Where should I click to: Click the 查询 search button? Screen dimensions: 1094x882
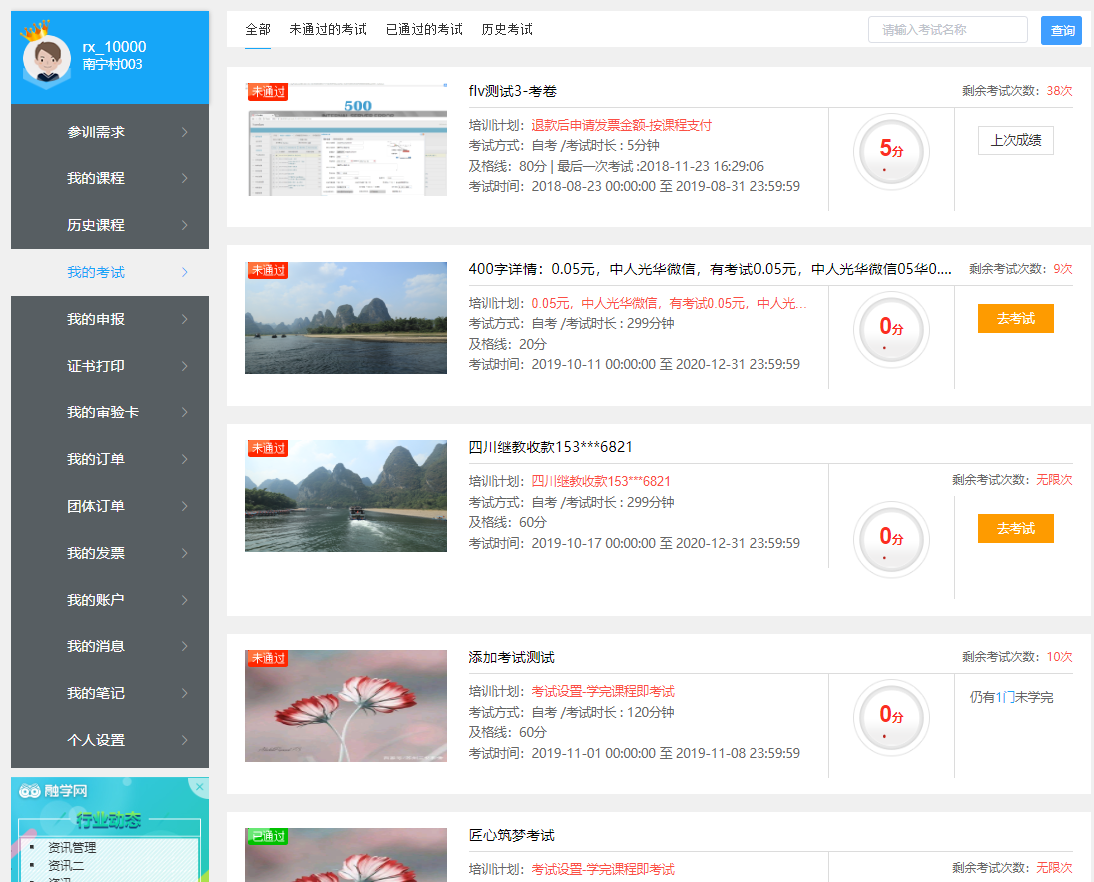[1061, 31]
